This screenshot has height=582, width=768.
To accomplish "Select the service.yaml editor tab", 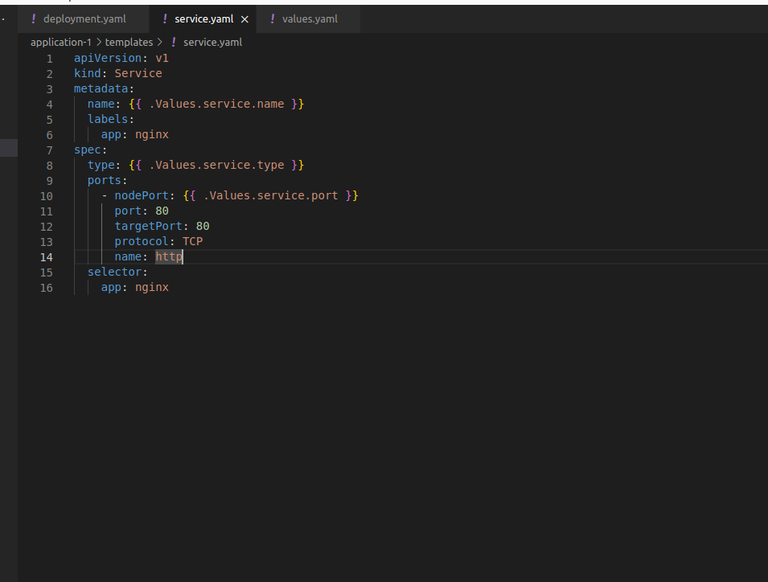I will click(204, 19).
